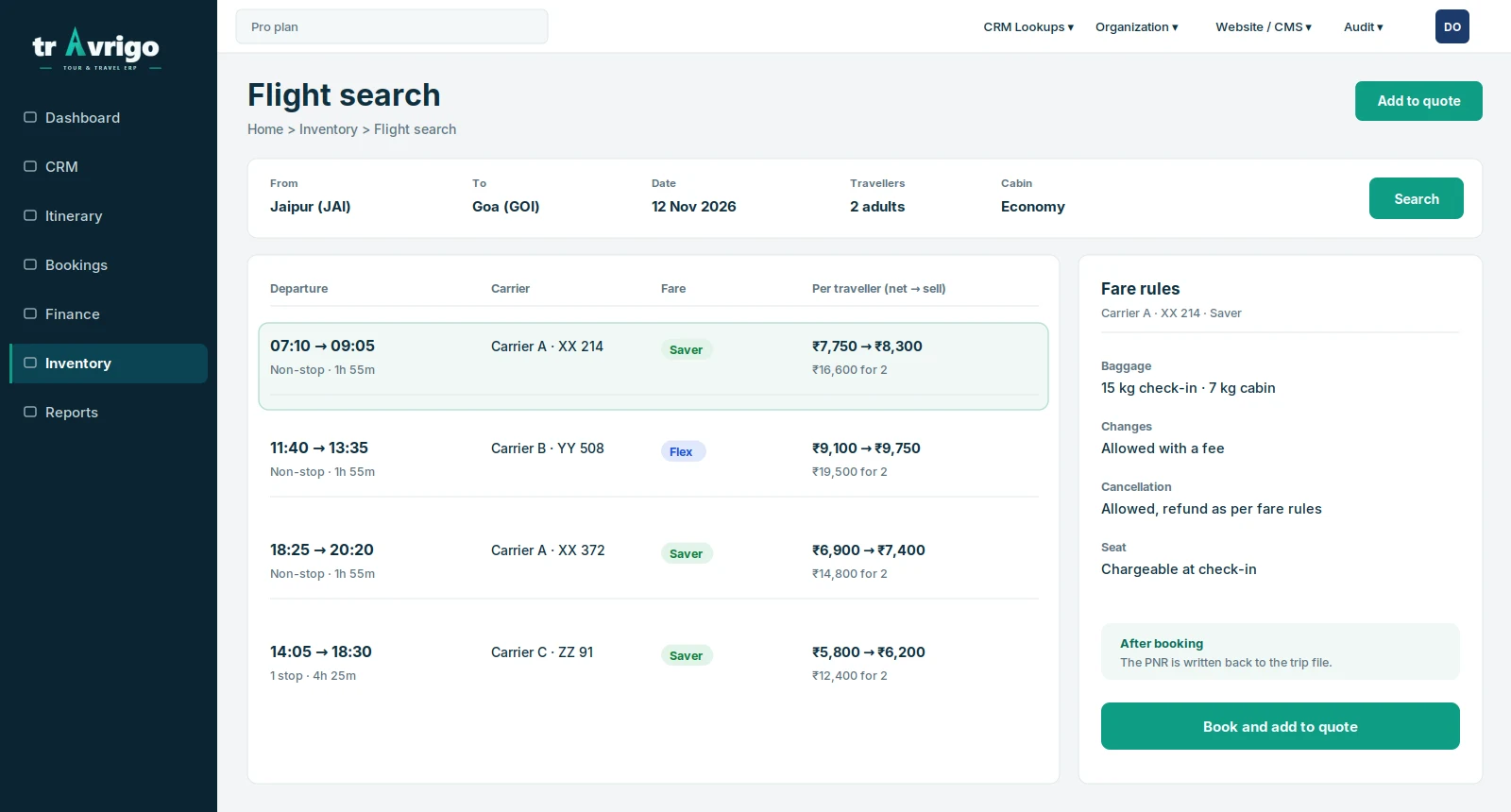This screenshot has width=1511, height=812.
Task: Click the Inventory sidebar icon
Action: 30,363
